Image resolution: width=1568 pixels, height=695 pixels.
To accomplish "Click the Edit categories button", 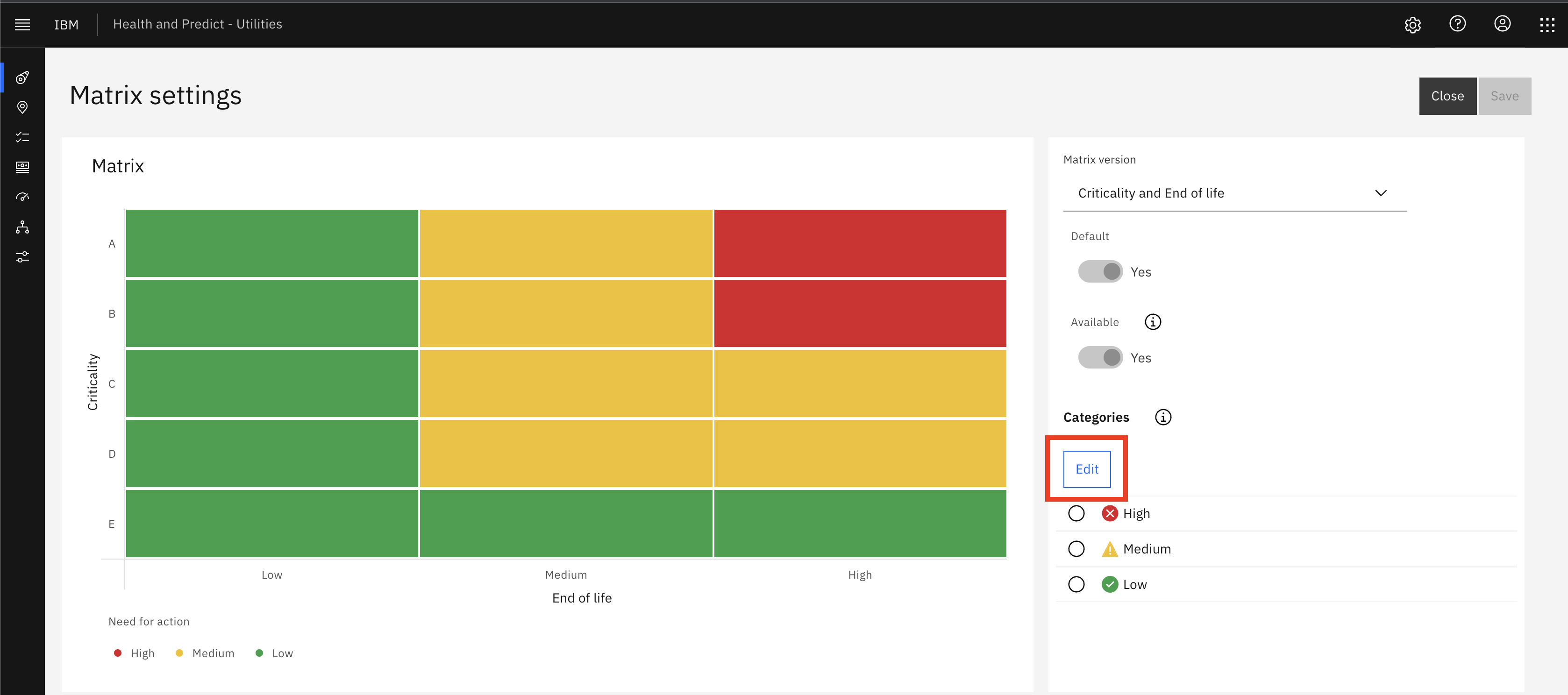I will pos(1086,469).
